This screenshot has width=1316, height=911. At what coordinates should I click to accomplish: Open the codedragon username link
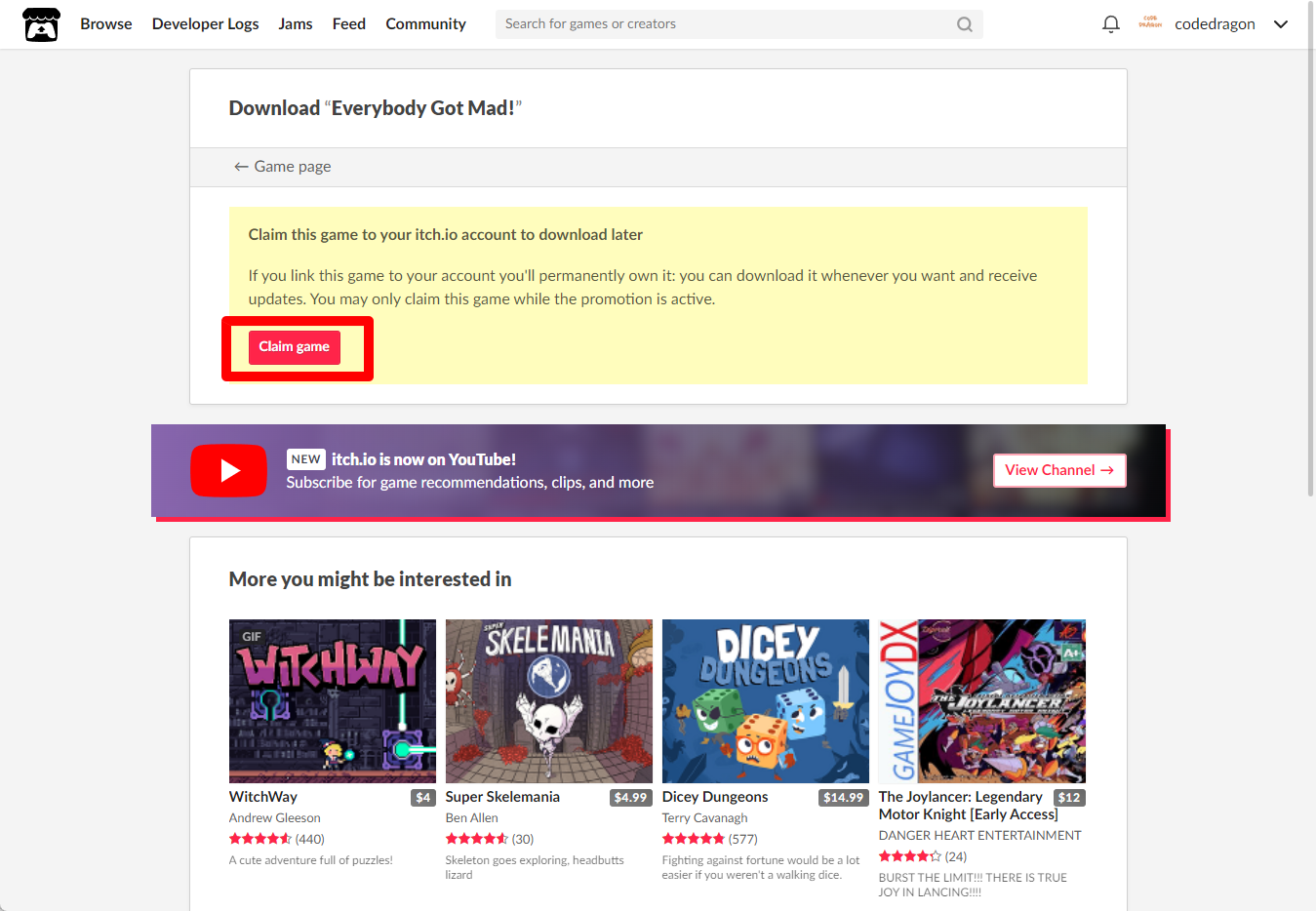point(1215,24)
